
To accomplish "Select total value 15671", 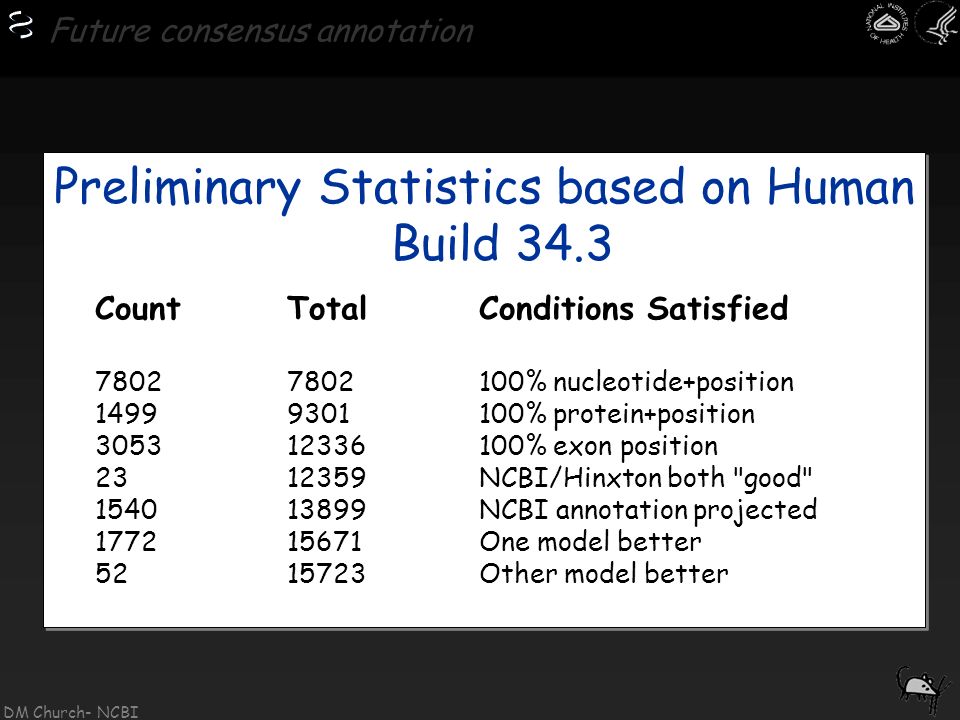I will [x=324, y=541].
